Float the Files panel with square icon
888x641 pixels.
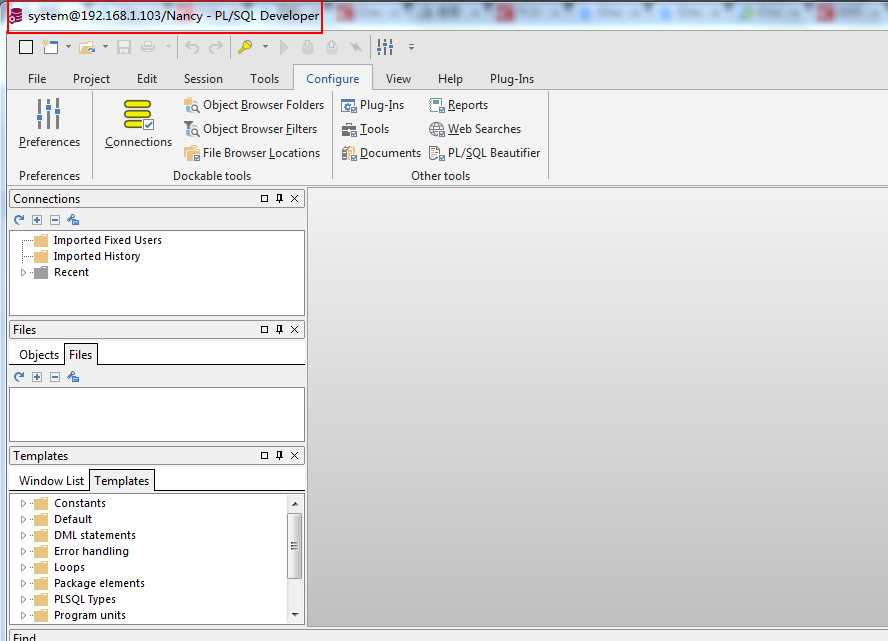[264, 329]
